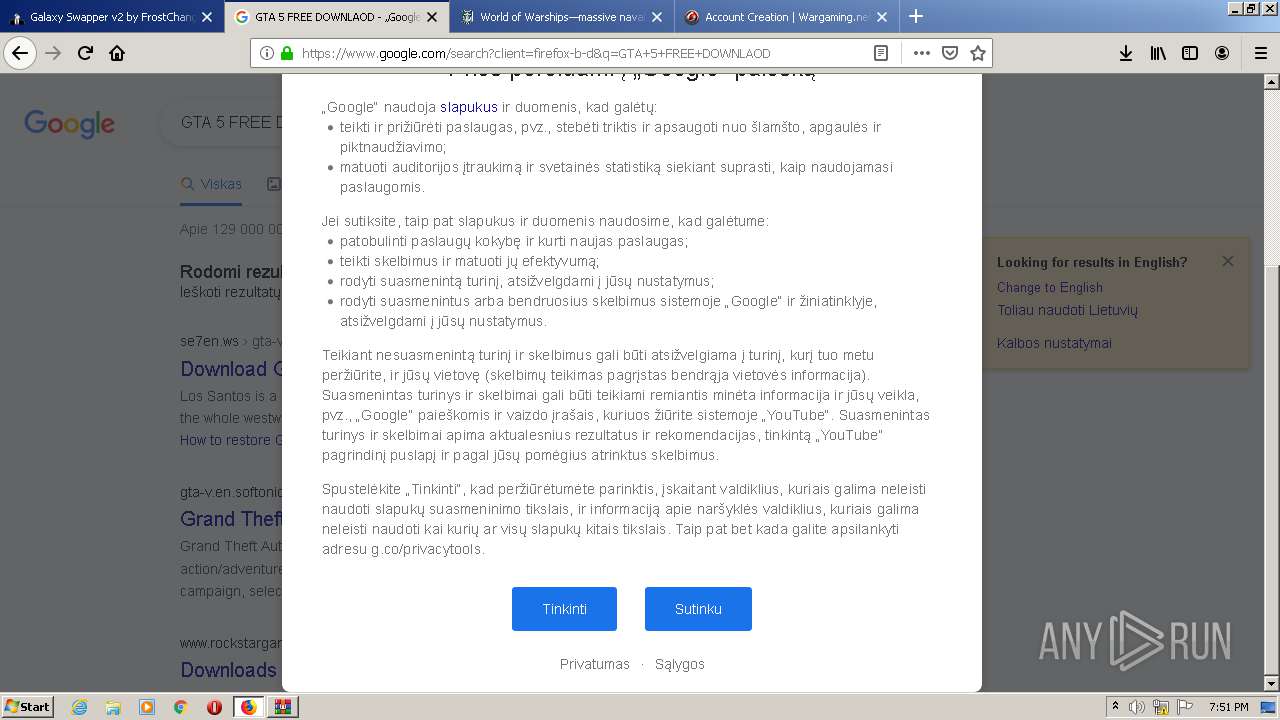Click the green connection padlock icon
The width and height of the screenshot is (1280, 720).
(287, 53)
